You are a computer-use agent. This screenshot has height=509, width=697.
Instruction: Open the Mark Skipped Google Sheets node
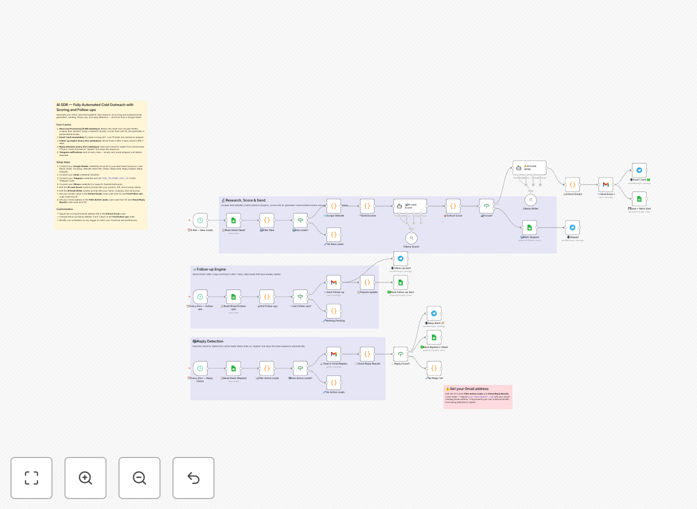pyautogui.click(x=529, y=227)
